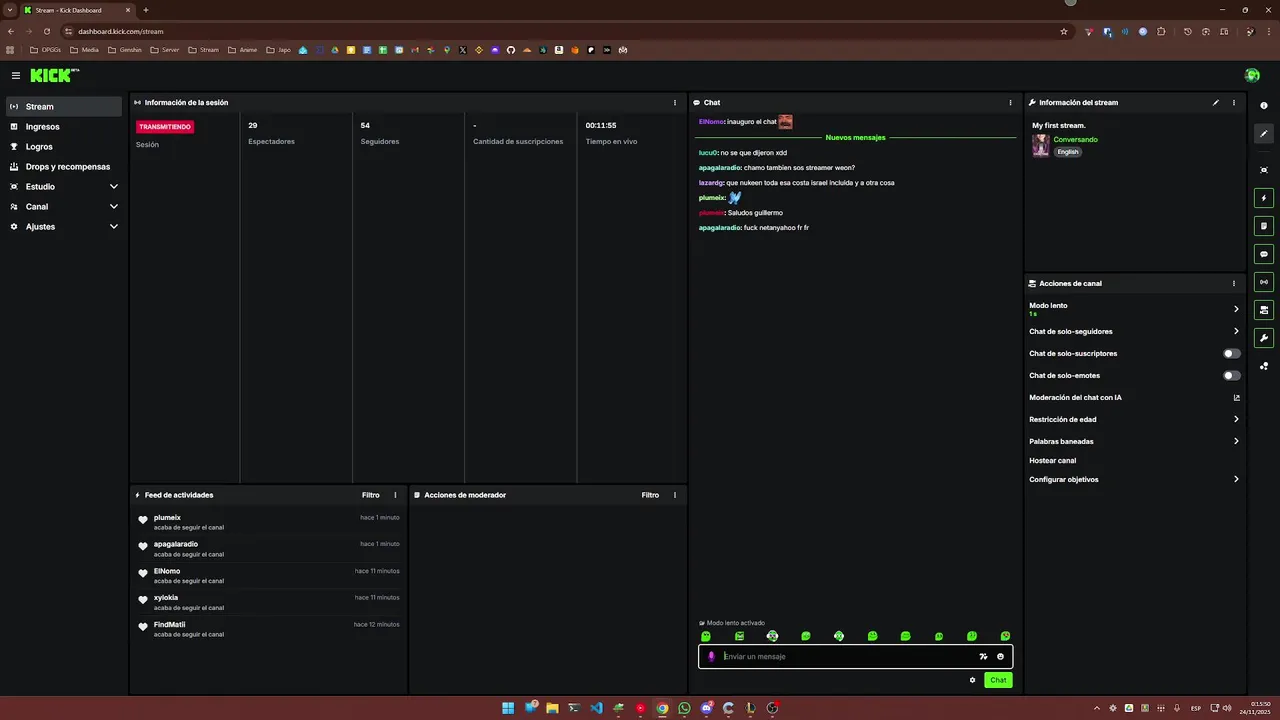Open Chat de solo-seguidores settings
1280x720 pixels.
pyautogui.click(x=1134, y=331)
